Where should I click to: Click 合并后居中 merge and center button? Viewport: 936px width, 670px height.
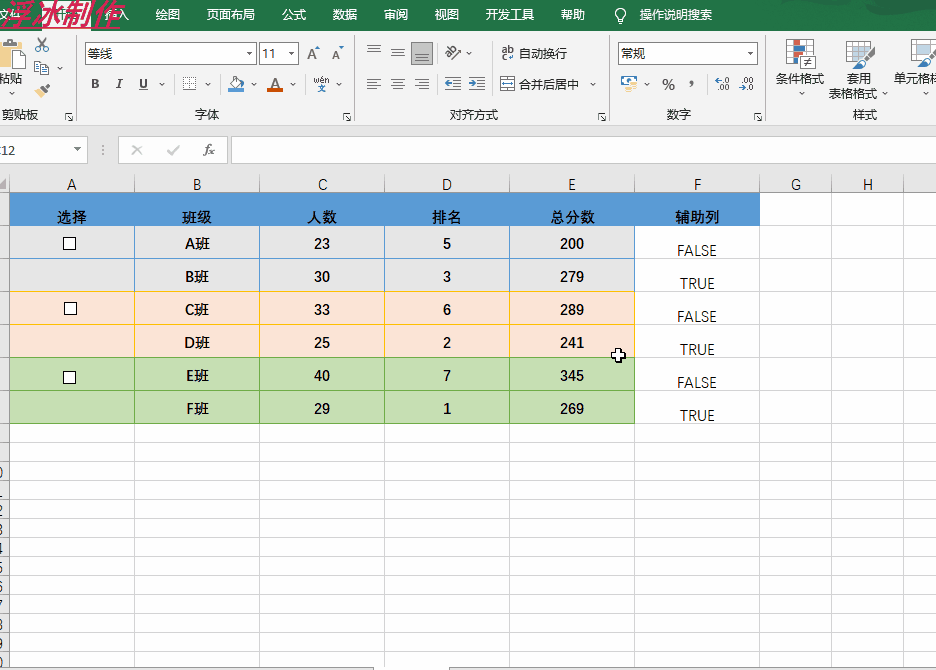pyautogui.click(x=540, y=84)
